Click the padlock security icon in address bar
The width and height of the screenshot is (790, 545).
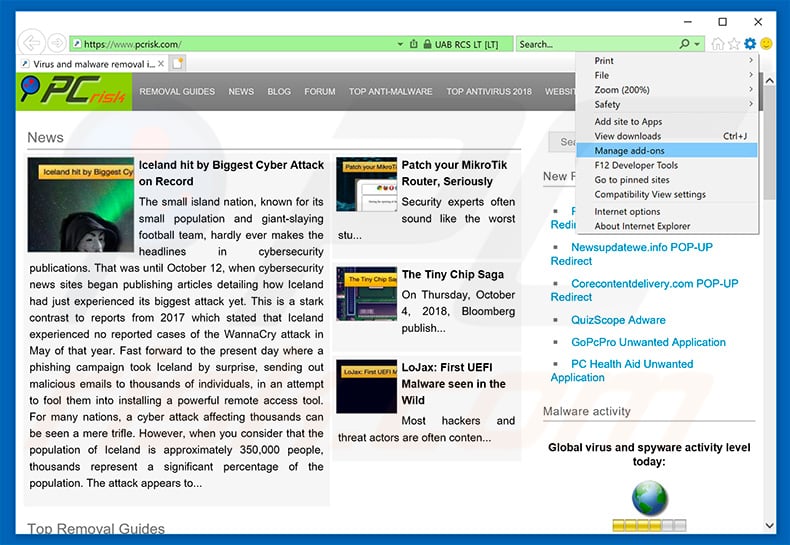click(x=427, y=44)
